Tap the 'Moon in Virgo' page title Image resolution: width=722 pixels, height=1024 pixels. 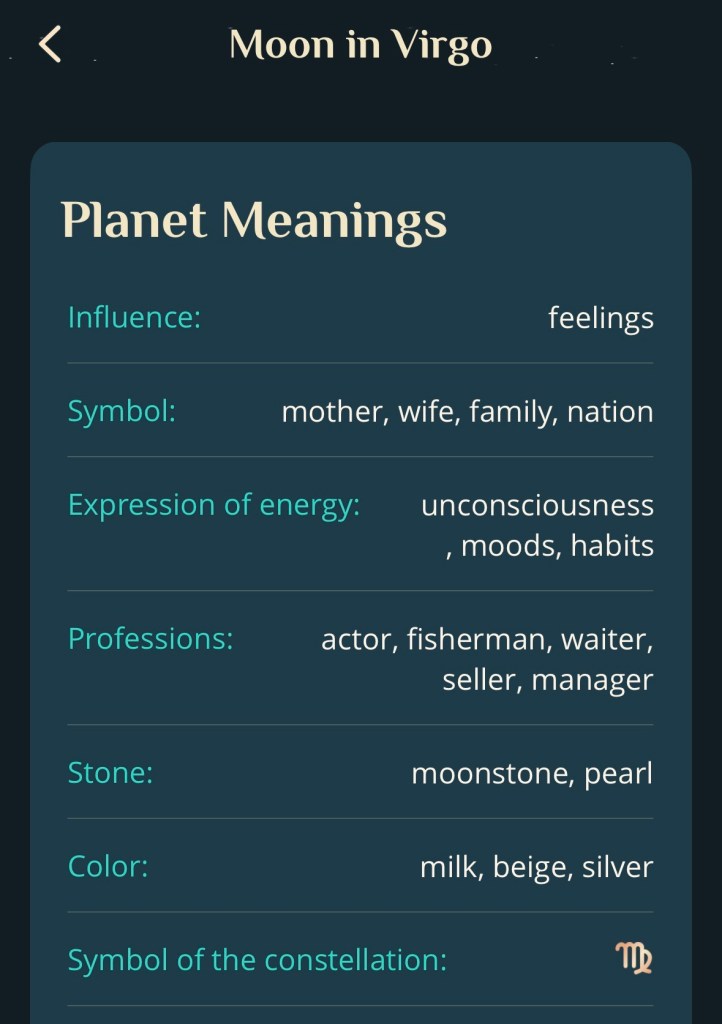click(360, 45)
